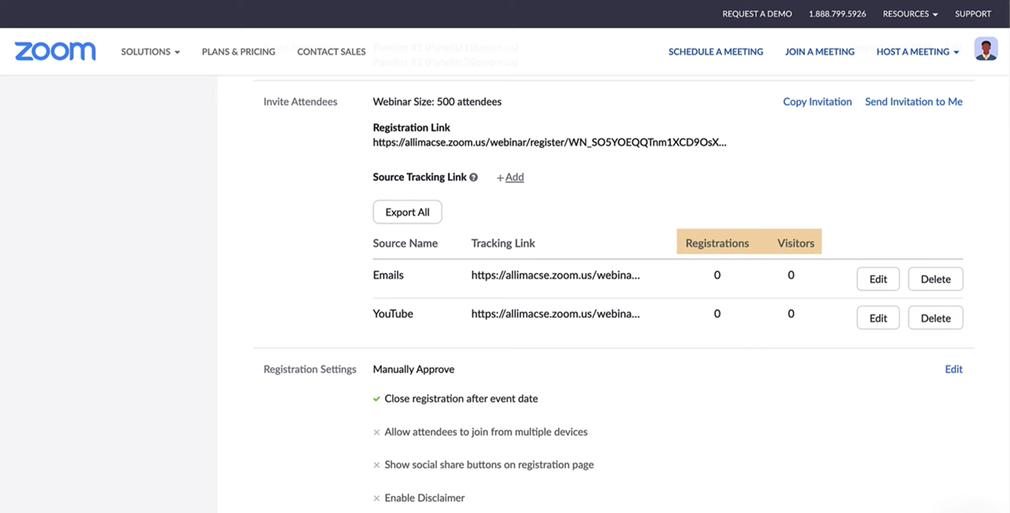Click the X icon beside Allow attendees to join
This screenshot has height=513, width=1010.
coord(377,433)
